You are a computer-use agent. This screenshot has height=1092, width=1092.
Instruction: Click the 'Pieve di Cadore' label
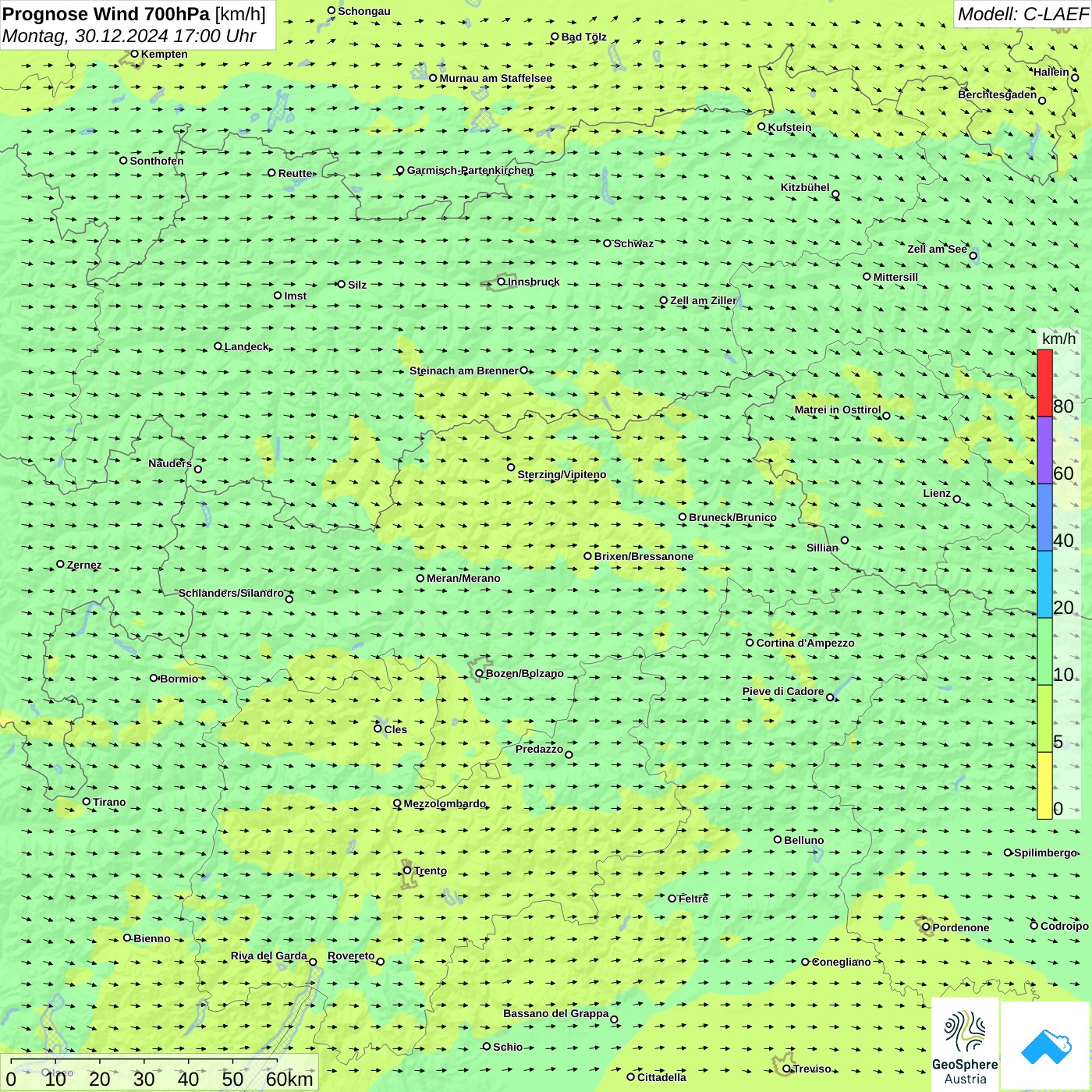coord(783,691)
